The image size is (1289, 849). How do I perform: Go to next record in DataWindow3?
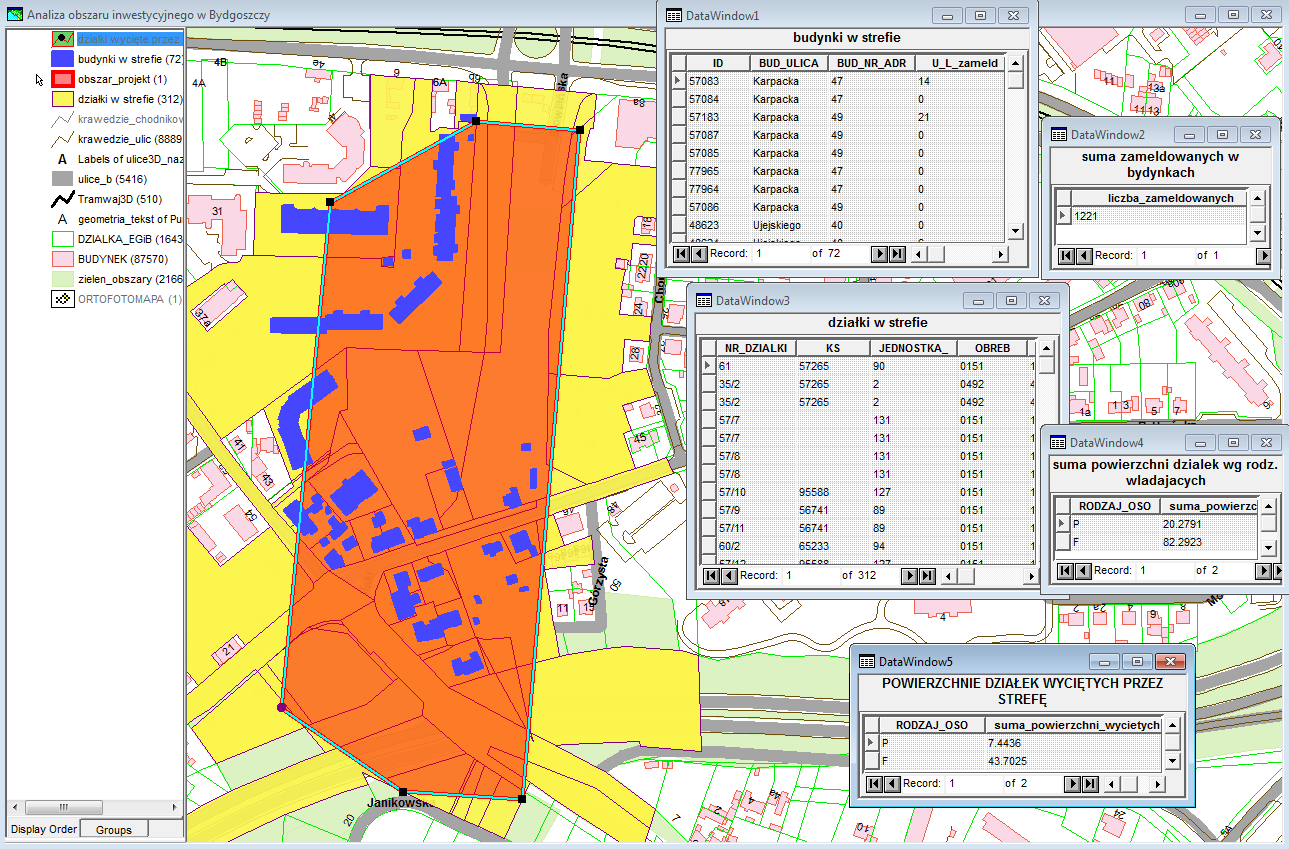[910, 576]
